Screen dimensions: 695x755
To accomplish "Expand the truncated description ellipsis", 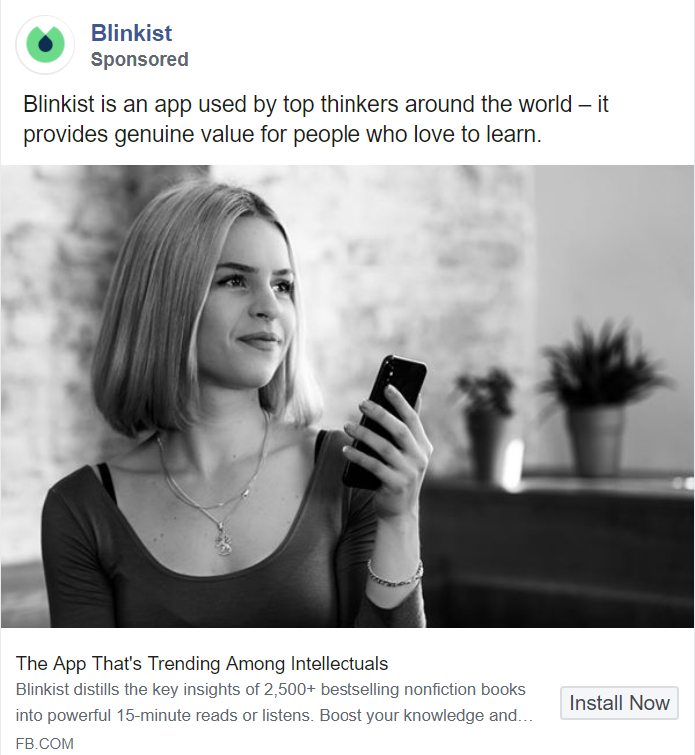I will click(x=526, y=717).
